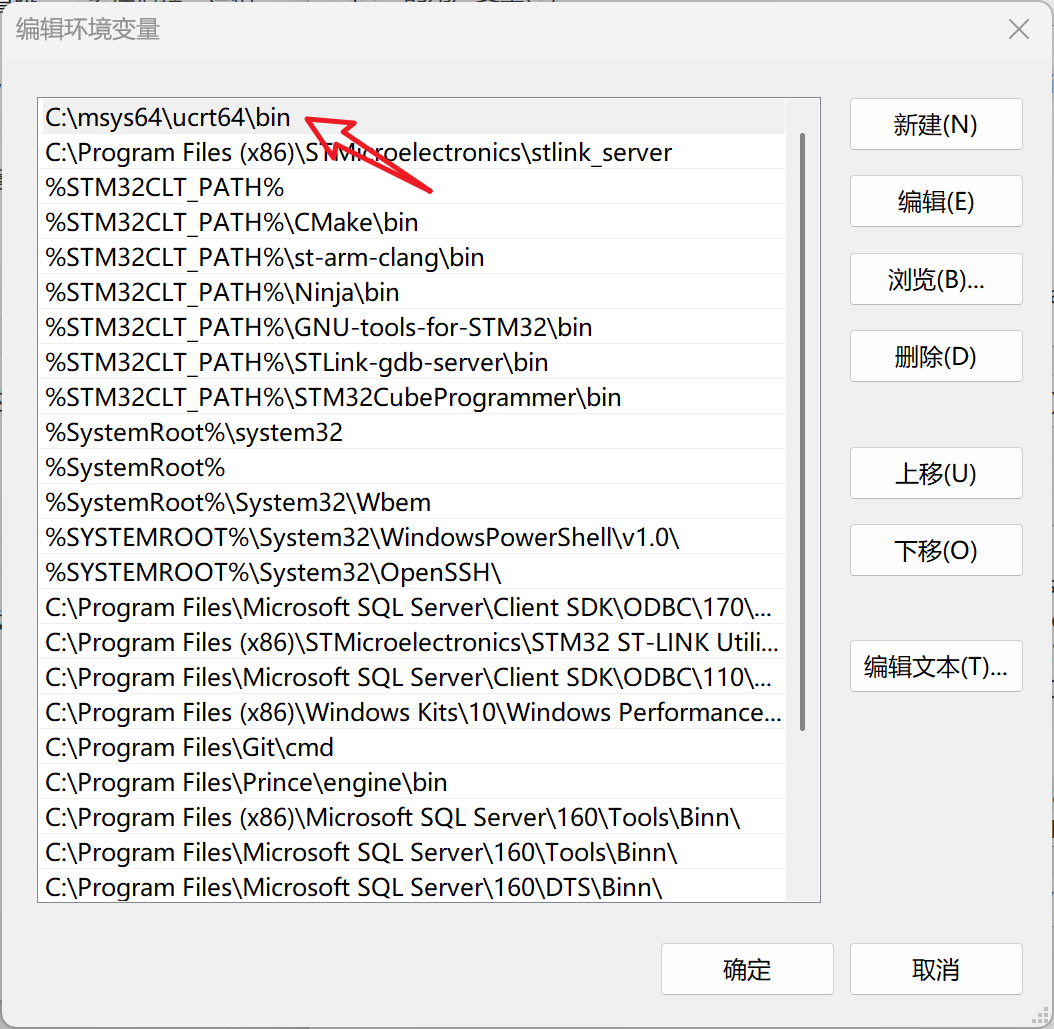
Task: Select the stlink_server path entry
Action: pyautogui.click(x=412, y=153)
